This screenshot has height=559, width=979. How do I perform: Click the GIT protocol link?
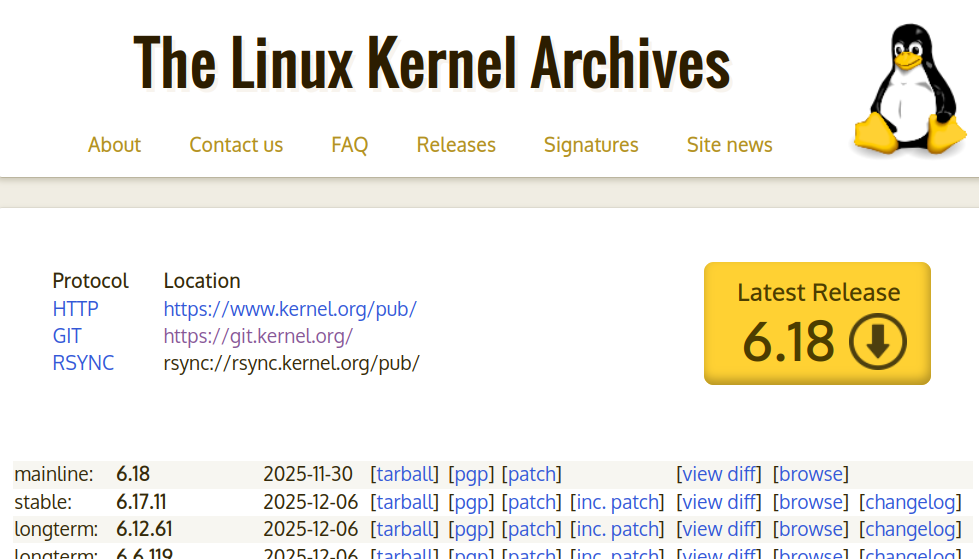67,336
